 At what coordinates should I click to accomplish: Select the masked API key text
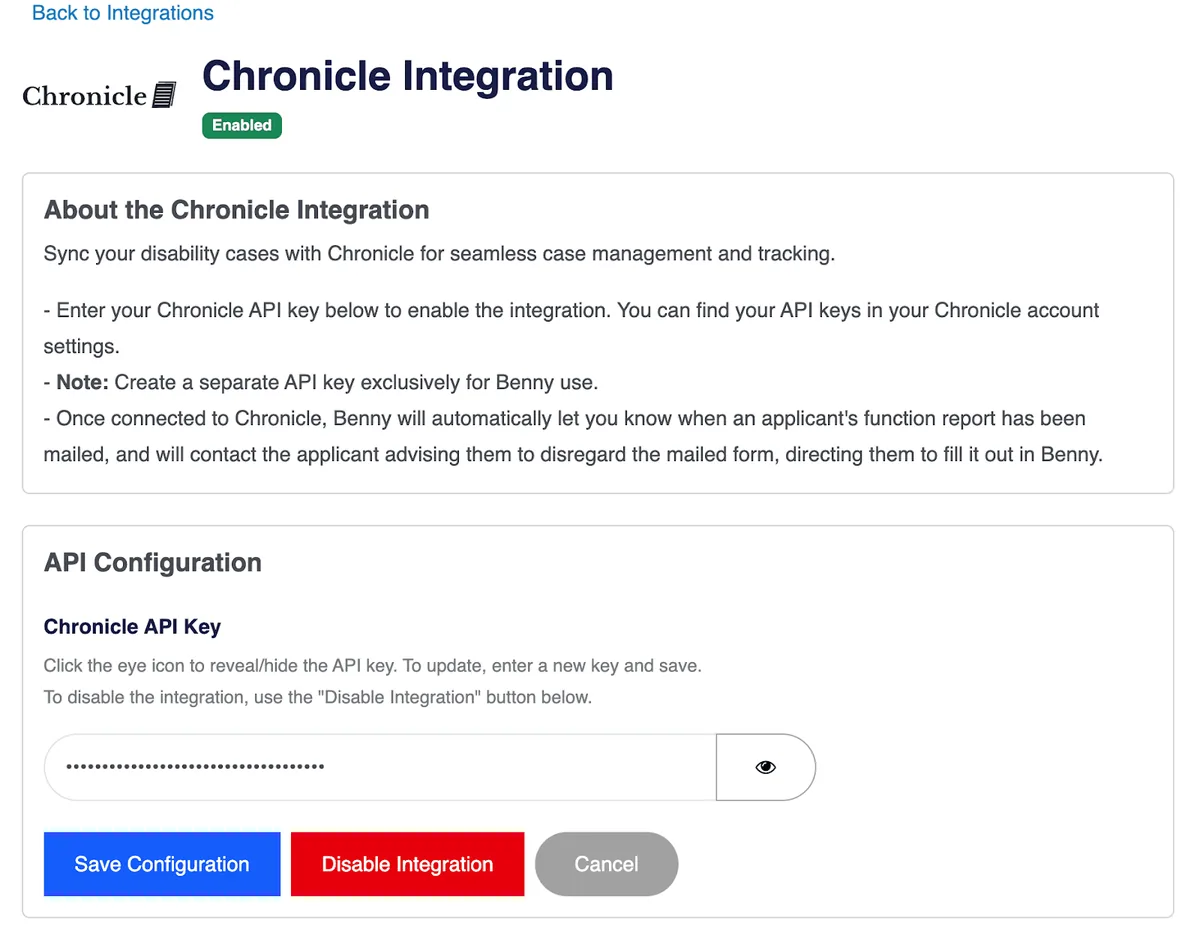pos(190,766)
